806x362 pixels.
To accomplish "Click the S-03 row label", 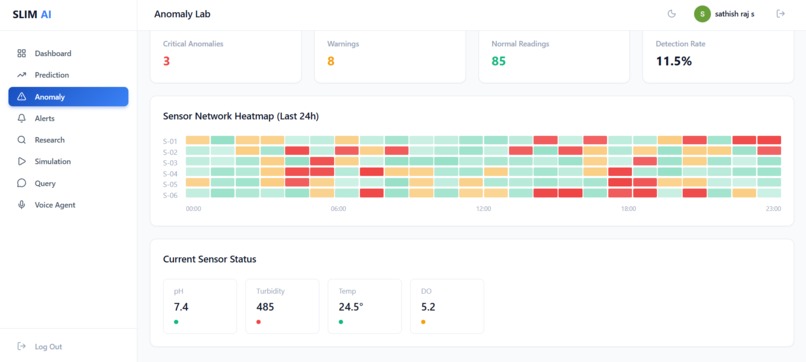I will click(170, 162).
